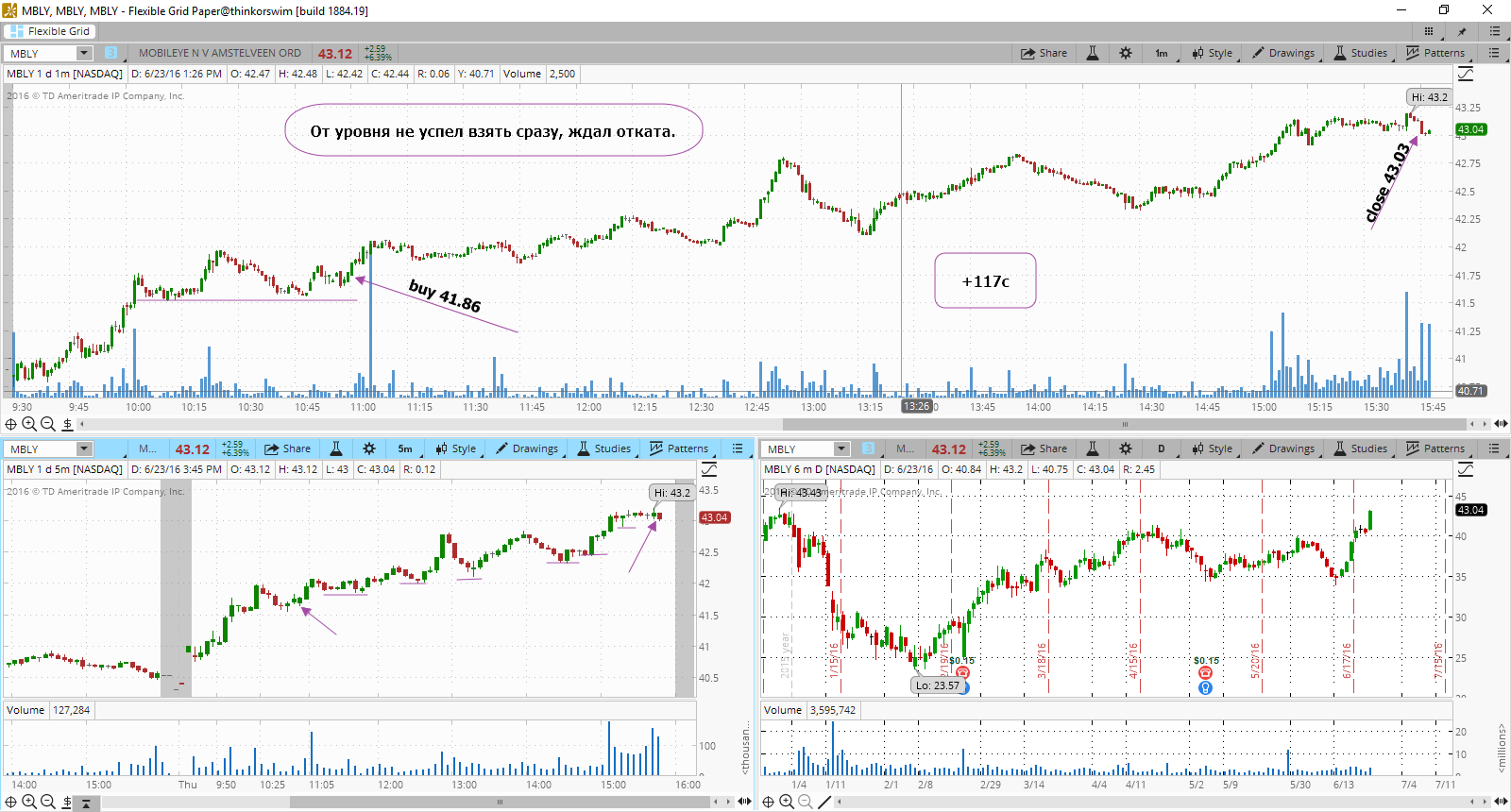
Task: Zoom out on the 5m chart
Action: pyautogui.click(x=48, y=802)
